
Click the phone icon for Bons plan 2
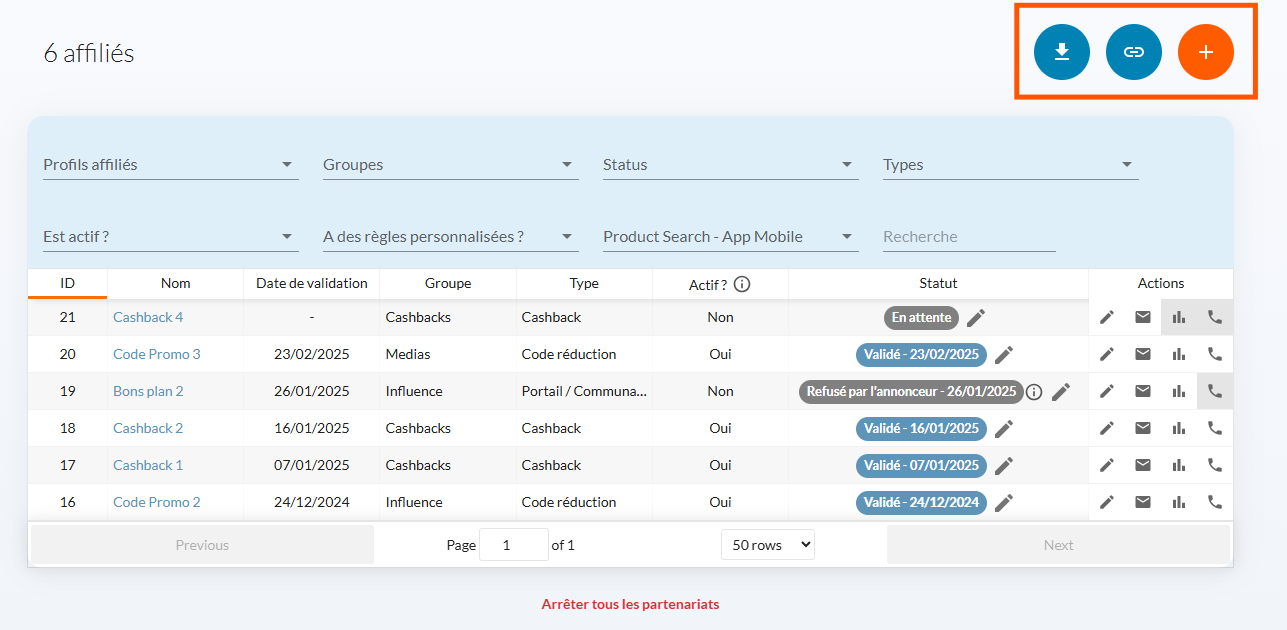coord(1215,391)
